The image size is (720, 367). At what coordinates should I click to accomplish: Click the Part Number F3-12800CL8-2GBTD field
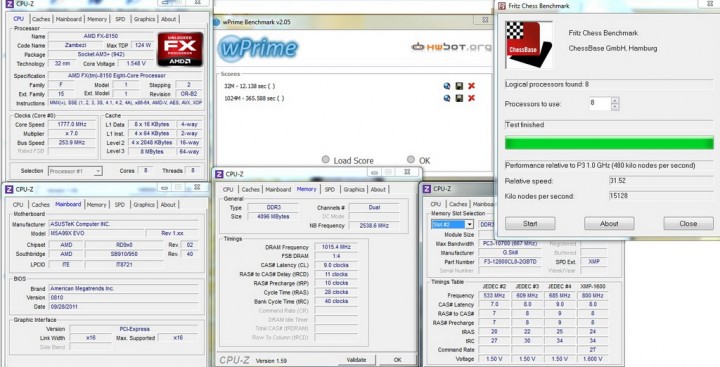click(x=510, y=261)
